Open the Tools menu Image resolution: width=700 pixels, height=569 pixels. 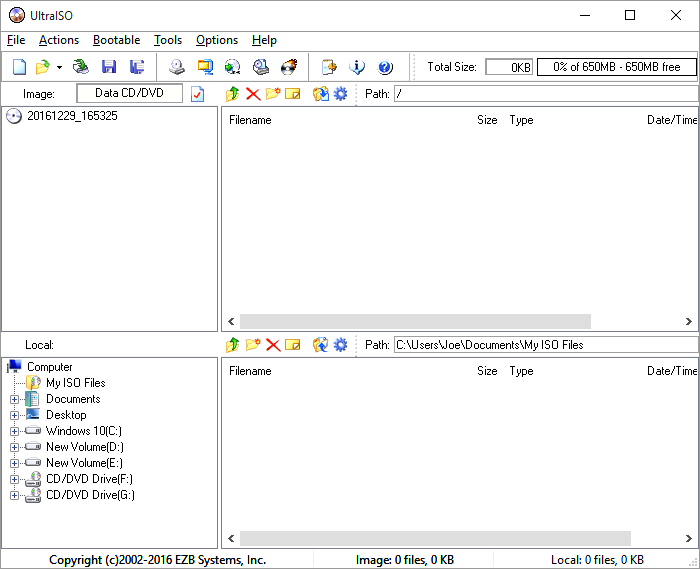coord(167,40)
